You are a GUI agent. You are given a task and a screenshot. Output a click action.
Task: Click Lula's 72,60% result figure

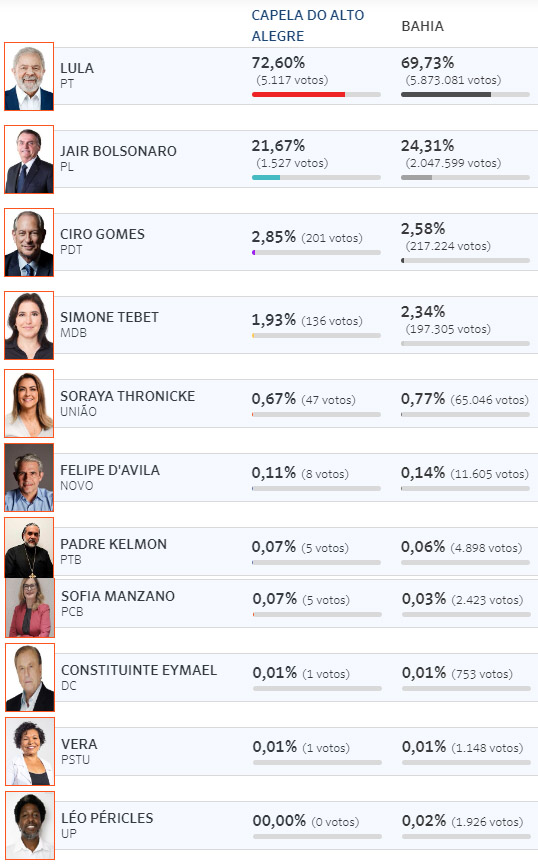click(x=278, y=63)
